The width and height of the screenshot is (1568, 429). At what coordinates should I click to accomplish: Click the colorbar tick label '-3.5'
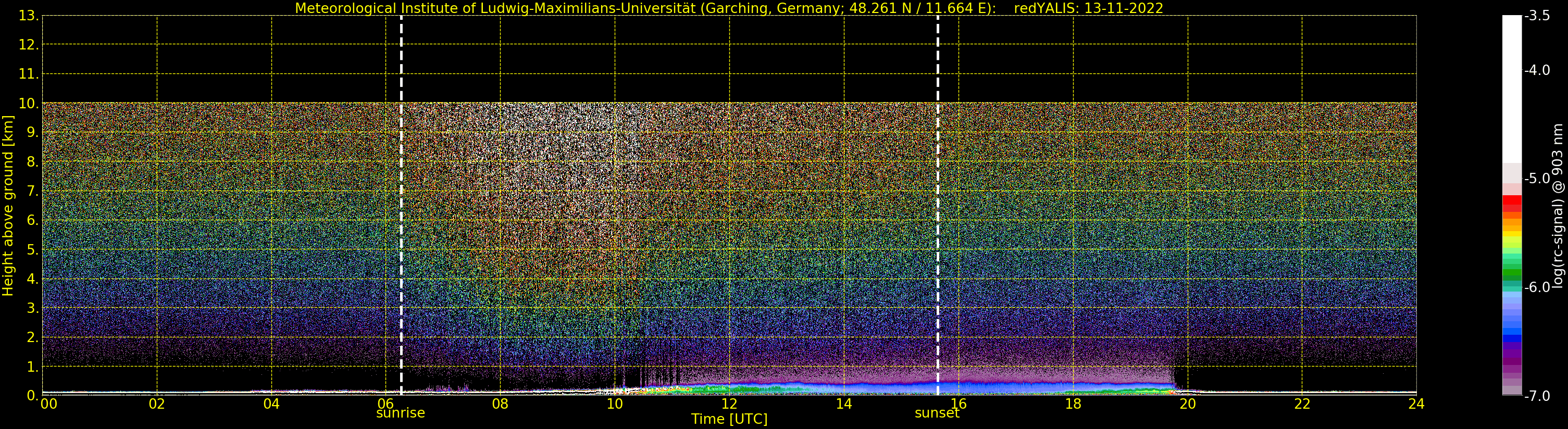click(1537, 16)
